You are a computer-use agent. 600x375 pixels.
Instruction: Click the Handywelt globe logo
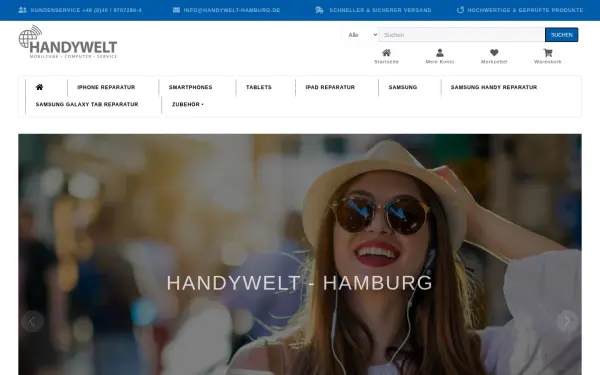click(x=68, y=42)
